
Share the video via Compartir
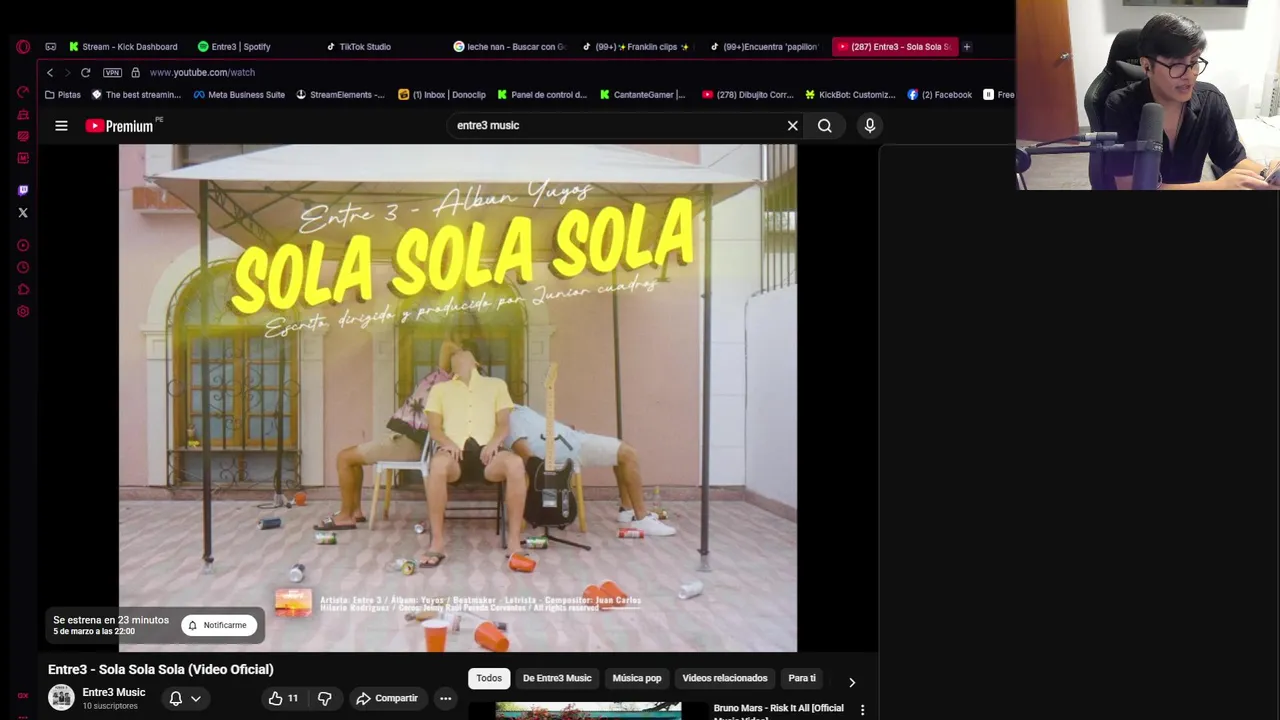tap(387, 698)
